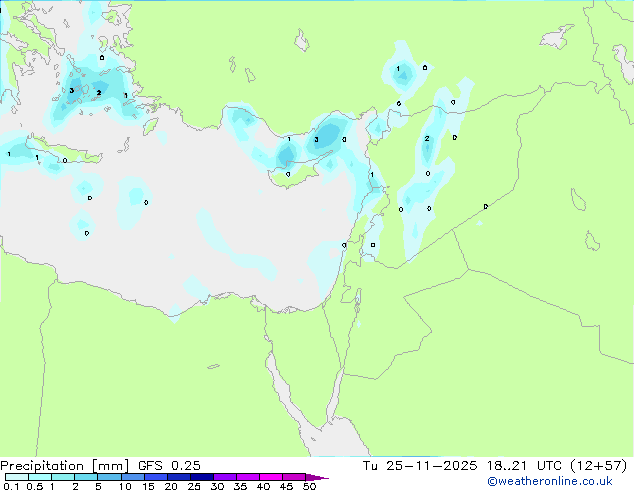Click the "0.1" legend scale value

(11, 486)
